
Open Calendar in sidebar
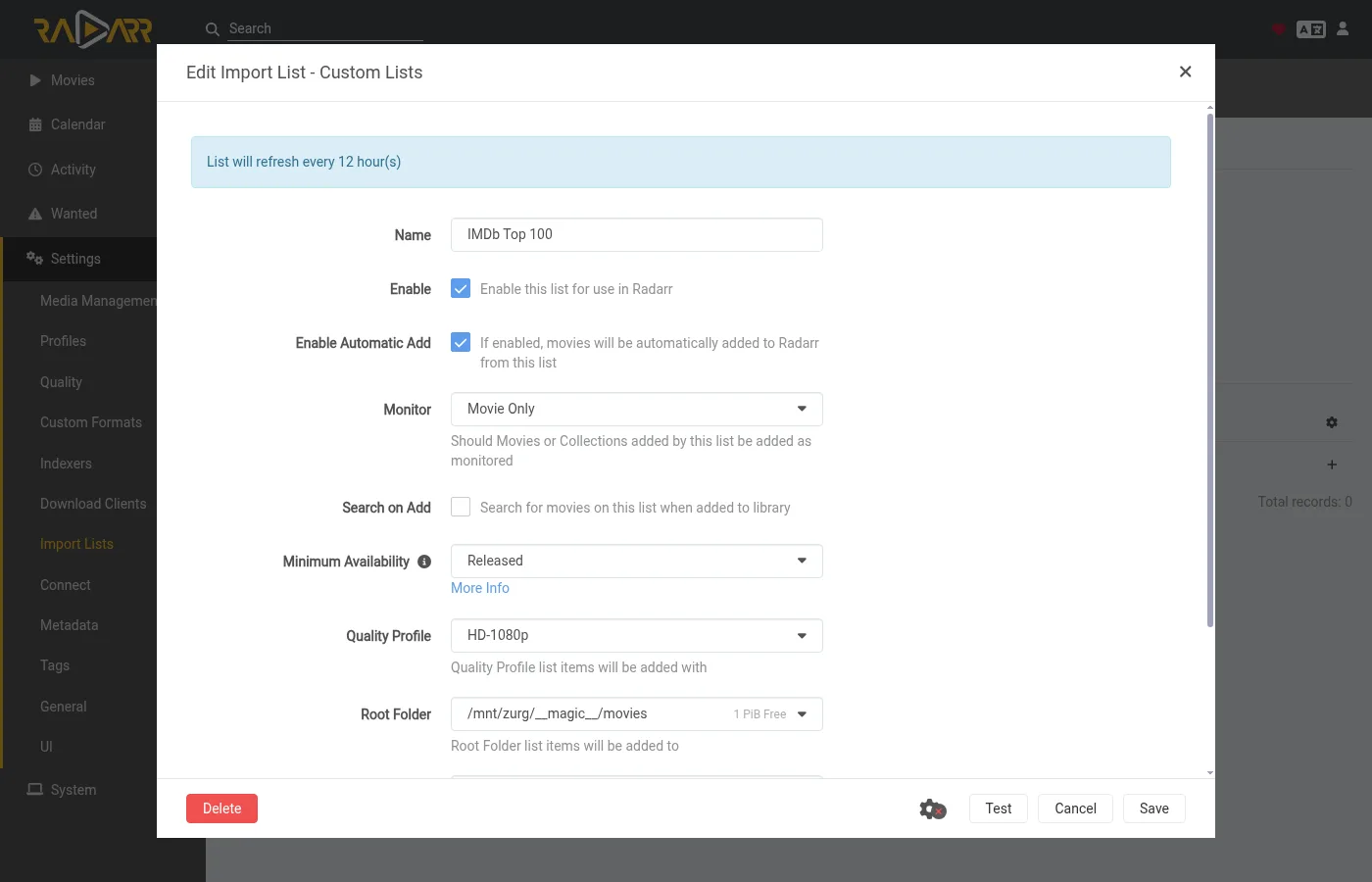78,124
